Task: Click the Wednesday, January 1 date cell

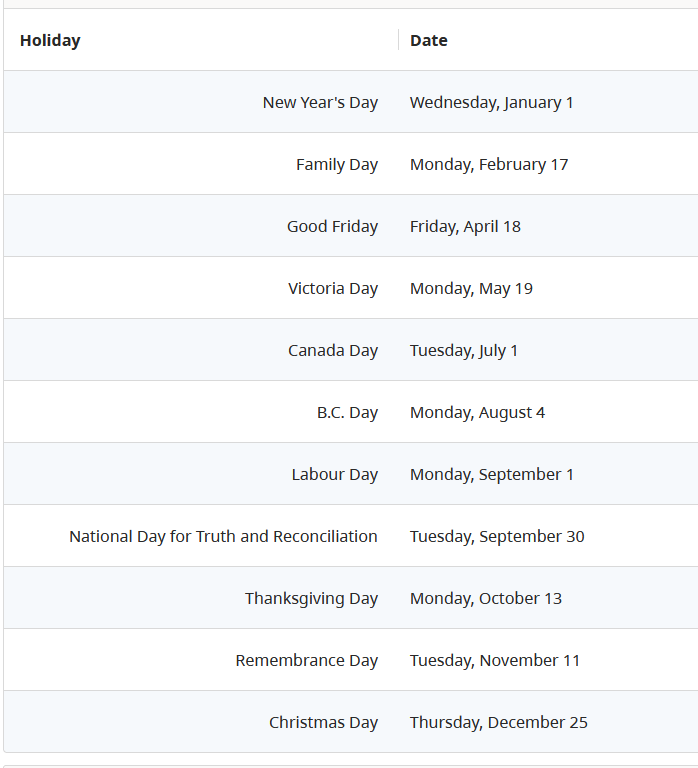Action: 491,102
